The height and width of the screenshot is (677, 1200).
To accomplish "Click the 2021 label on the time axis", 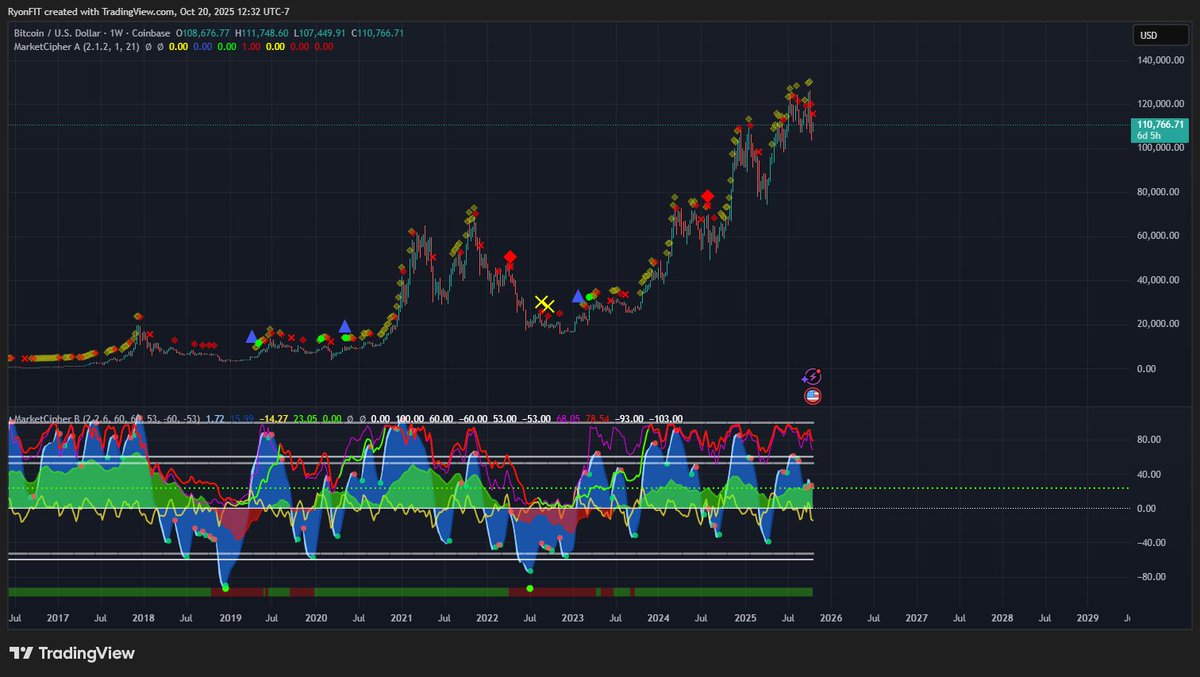I will (401, 619).
